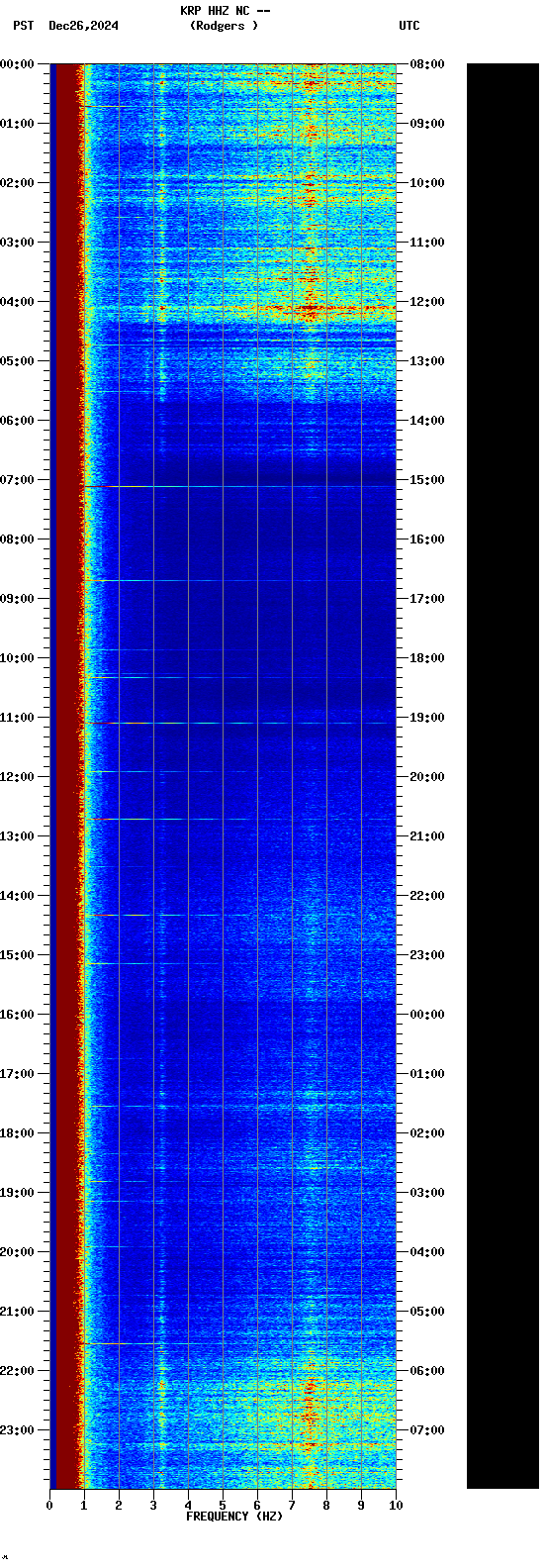Screen dimensions: 546x1568
Task: Click the 04:00 label on PST axis
Action: (x=17, y=302)
